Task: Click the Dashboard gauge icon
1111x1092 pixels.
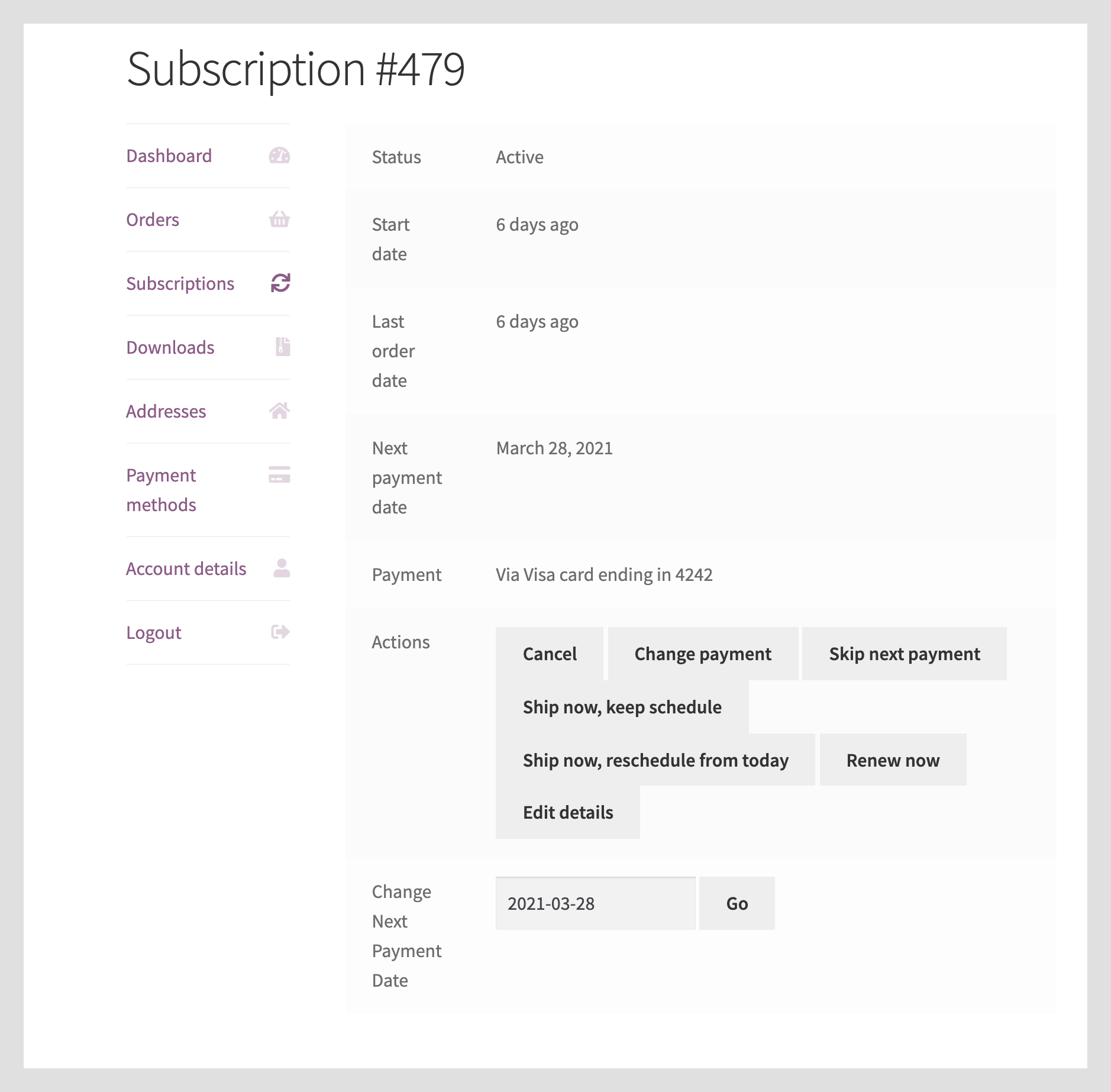Action: click(x=279, y=156)
